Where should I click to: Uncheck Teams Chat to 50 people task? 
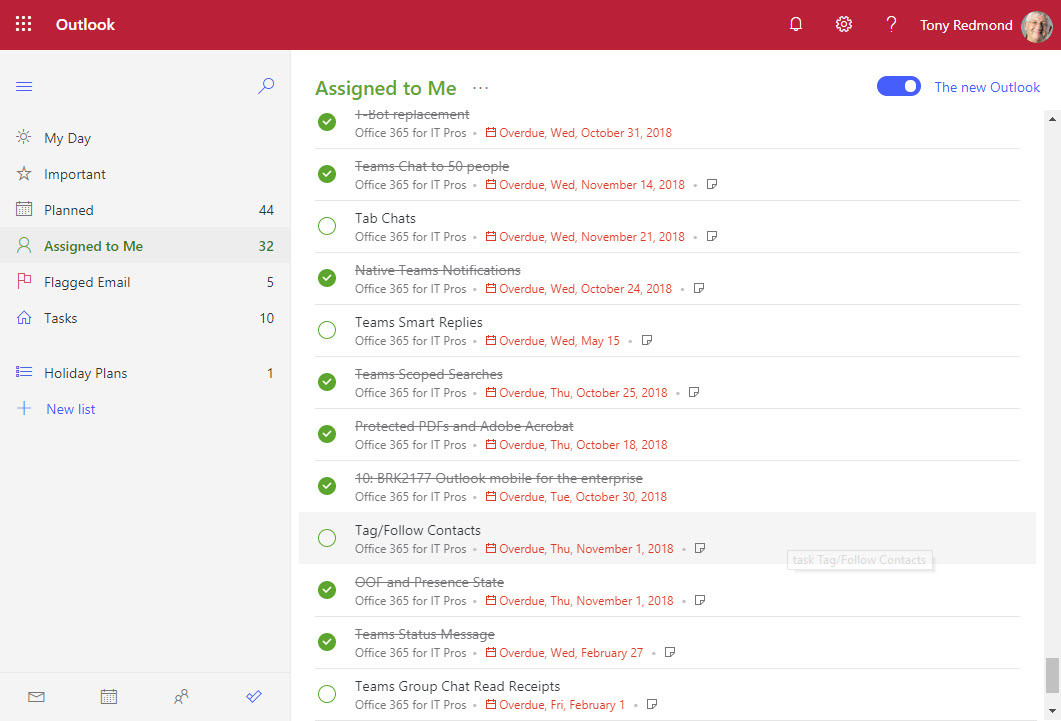coord(327,174)
